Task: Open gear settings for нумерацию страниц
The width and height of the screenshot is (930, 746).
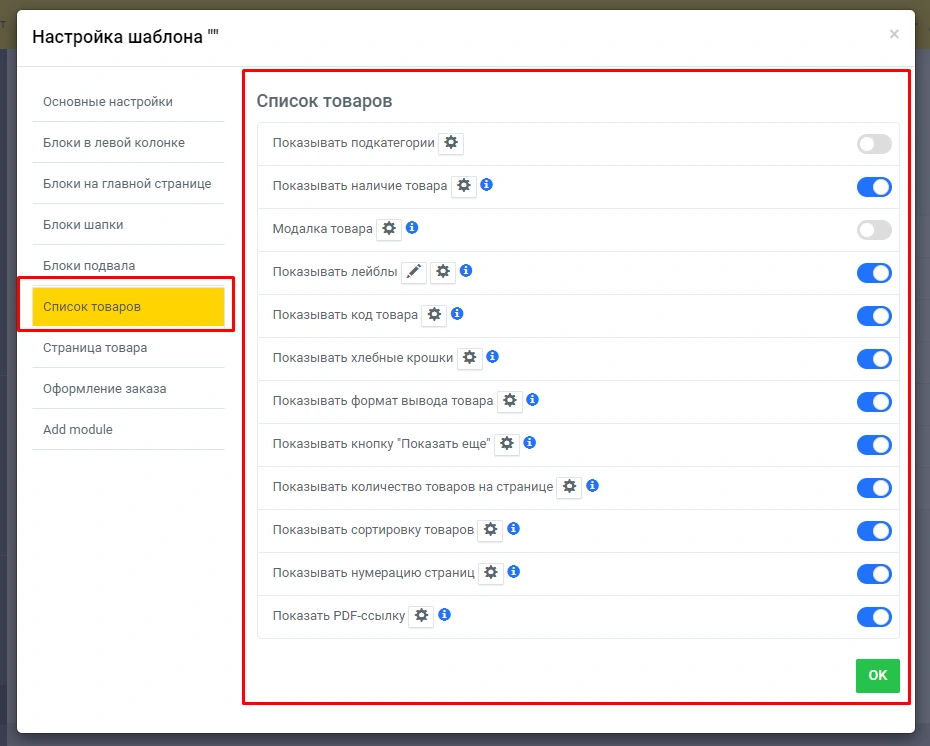Action: click(490, 573)
